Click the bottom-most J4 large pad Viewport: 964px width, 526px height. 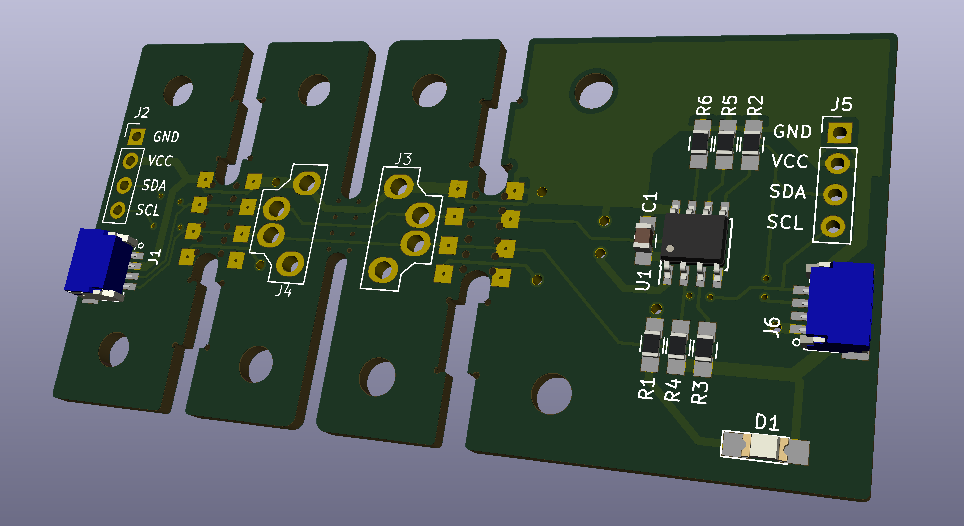289,264
